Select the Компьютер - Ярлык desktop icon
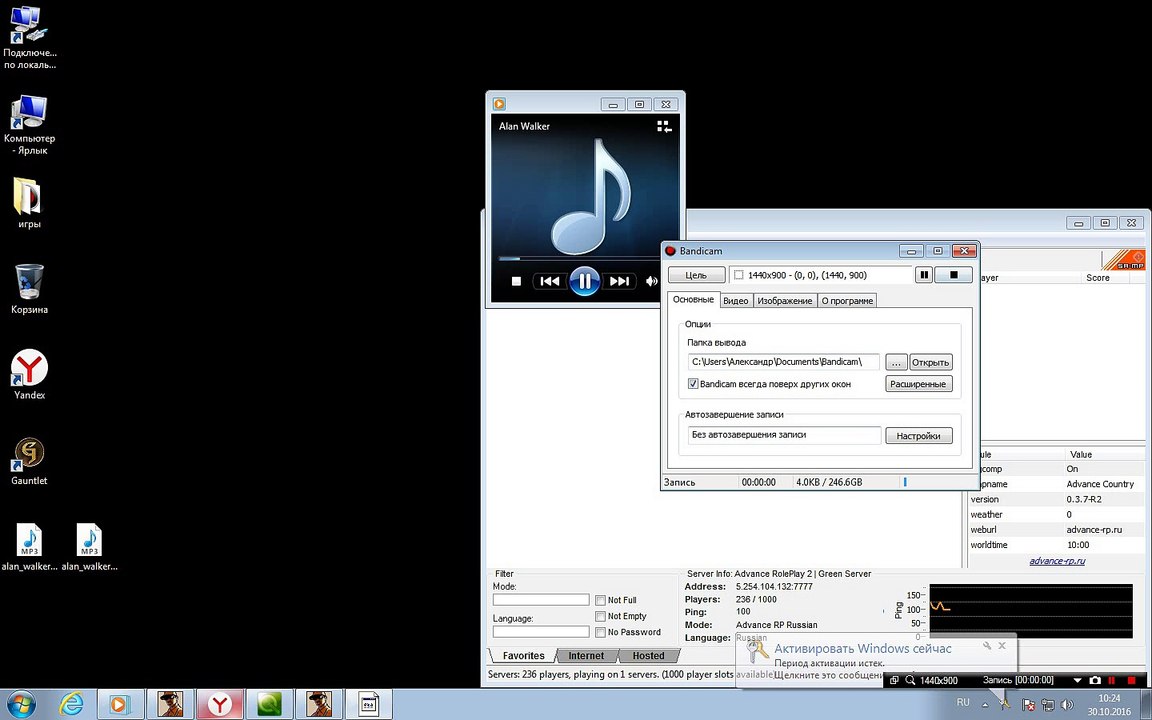 point(29,124)
